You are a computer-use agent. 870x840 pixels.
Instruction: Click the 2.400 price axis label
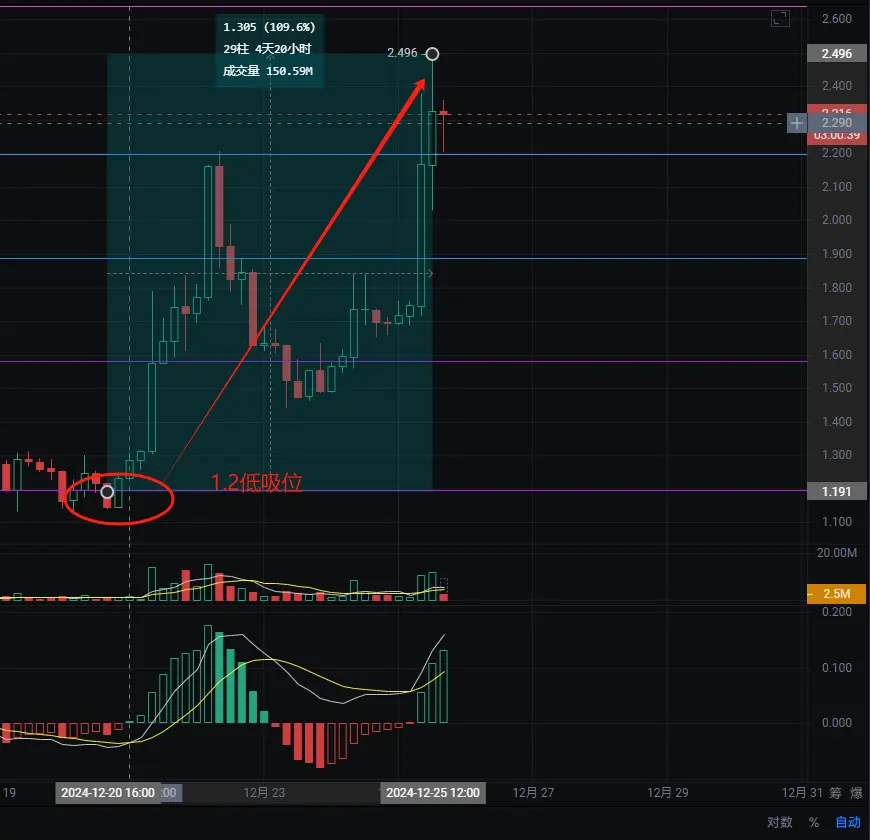click(837, 85)
